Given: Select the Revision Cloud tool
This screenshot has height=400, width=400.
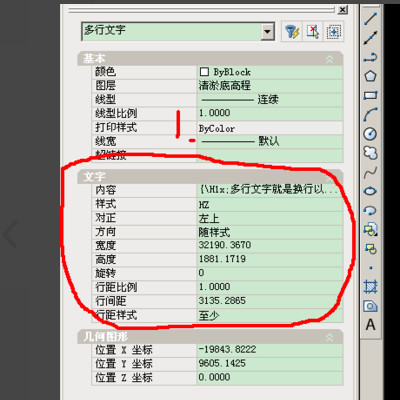Looking at the screenshot, I should (x=370, y=153).
